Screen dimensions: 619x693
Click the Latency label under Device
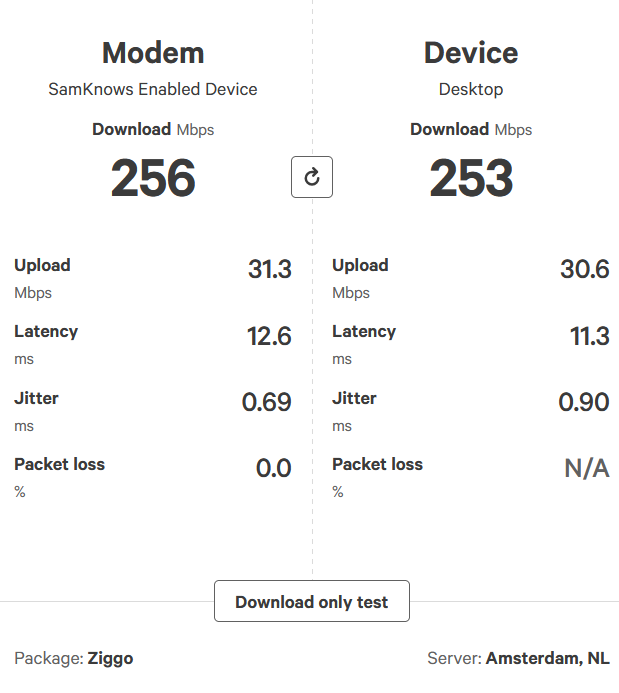coord(363,331)
